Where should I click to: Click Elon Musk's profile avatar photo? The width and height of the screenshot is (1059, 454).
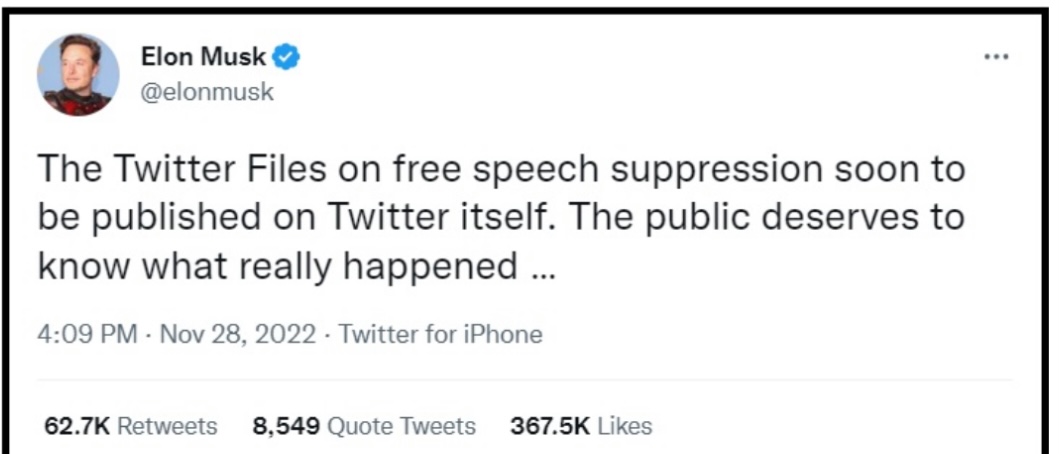pyautogui.click(x=78, y=74)
